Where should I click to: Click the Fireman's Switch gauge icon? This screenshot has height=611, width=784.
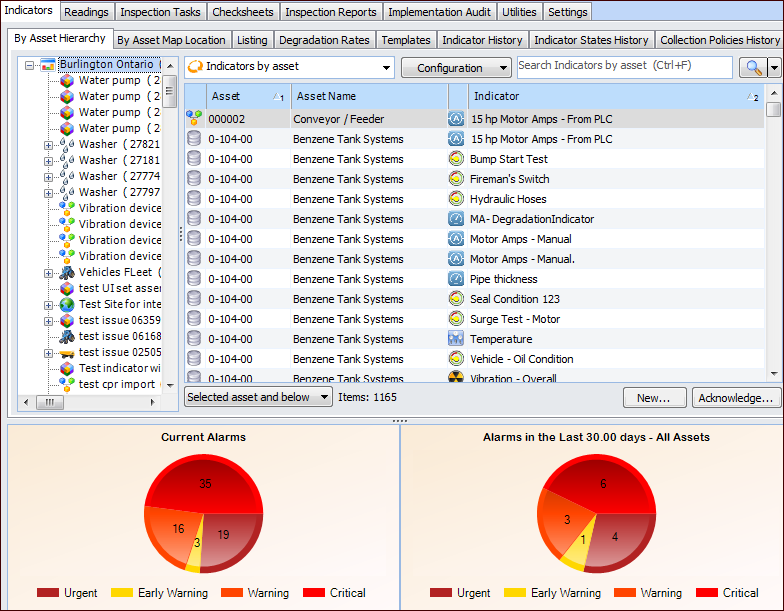click(455, 179)
